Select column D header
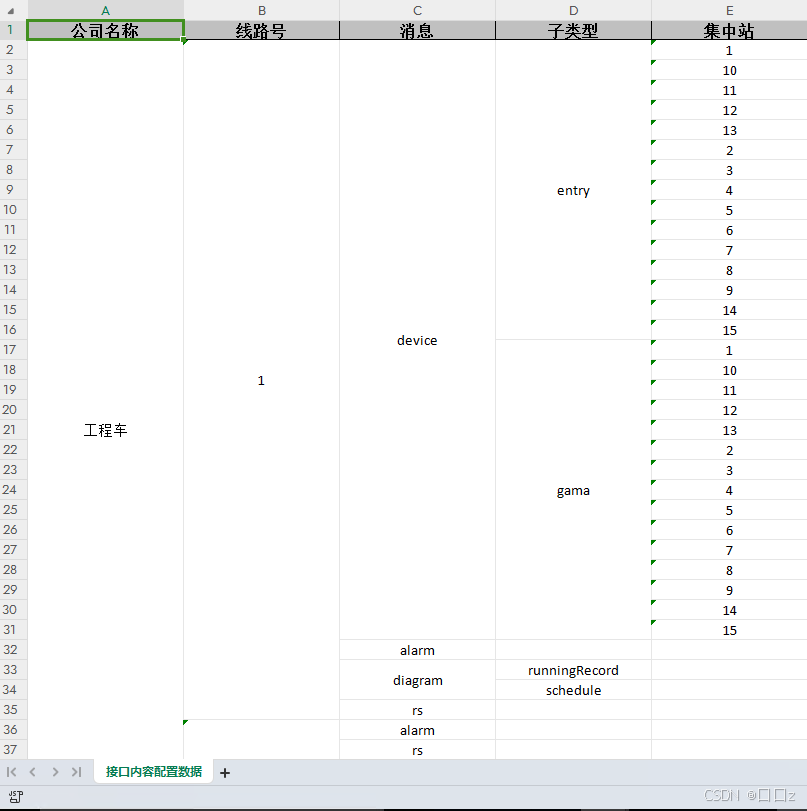Screen dimensions: 807x811 point(573,10)
